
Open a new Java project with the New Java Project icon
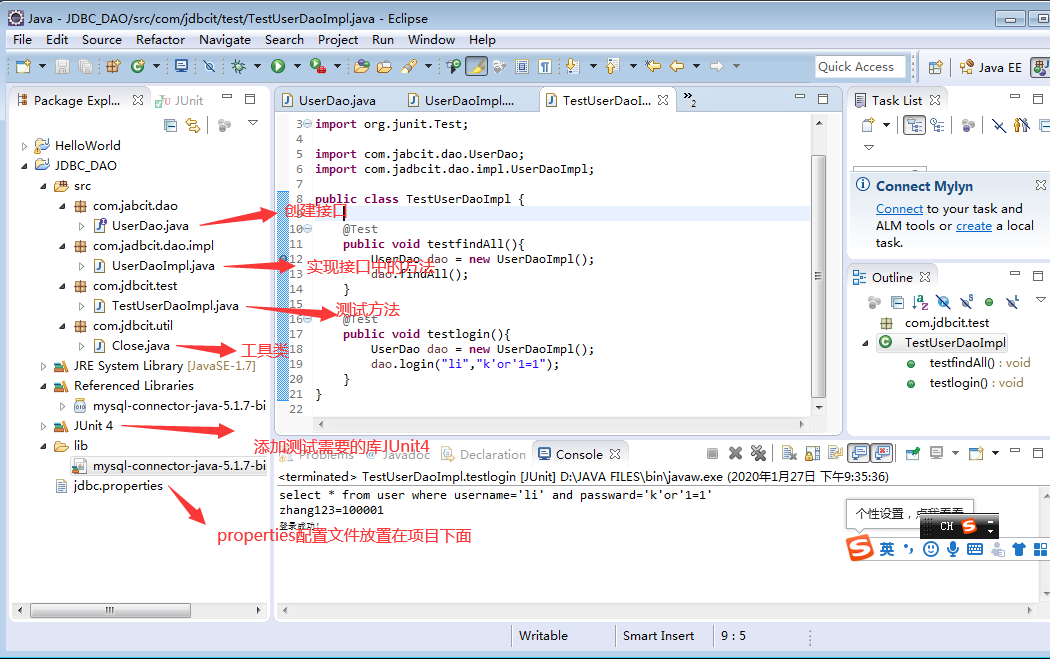pos(110,67)
